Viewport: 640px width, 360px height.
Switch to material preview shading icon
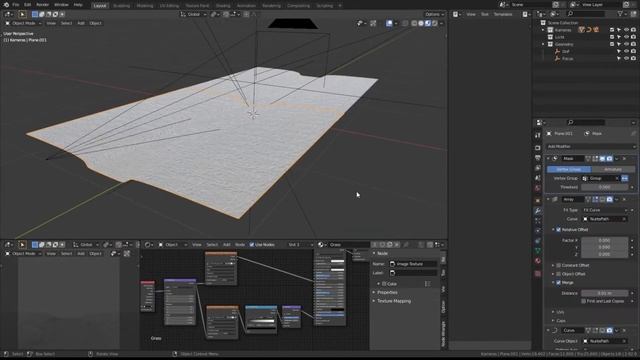[428, 23]
